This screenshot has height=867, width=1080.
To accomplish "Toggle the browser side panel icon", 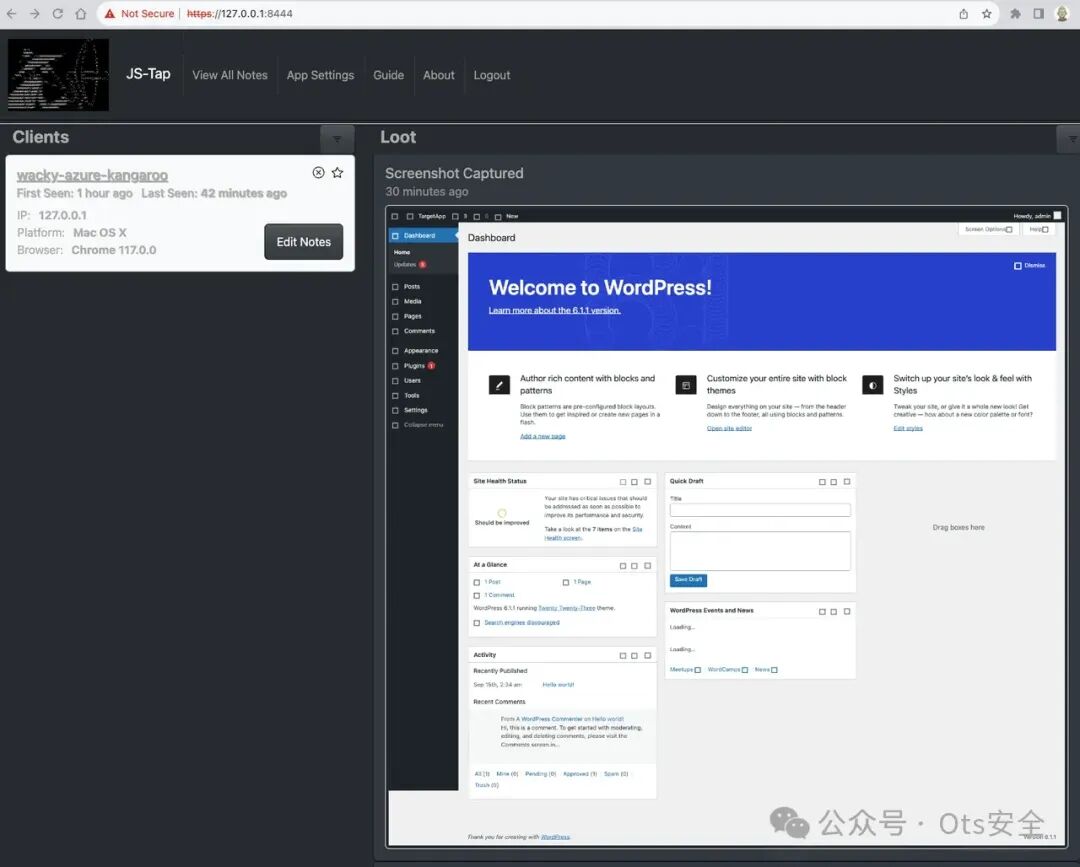I will [x=1038, y=14].
